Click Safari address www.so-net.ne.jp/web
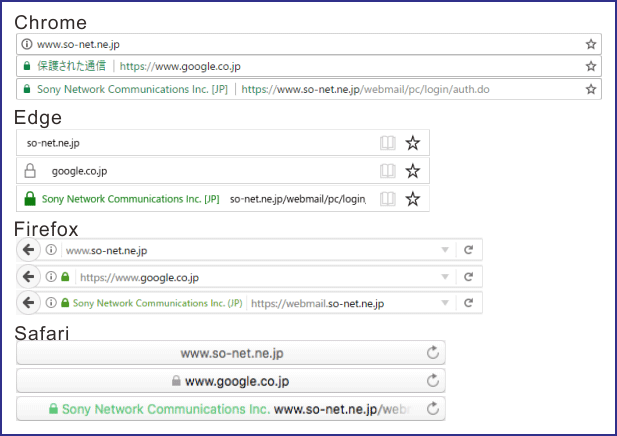 (342, 409)
